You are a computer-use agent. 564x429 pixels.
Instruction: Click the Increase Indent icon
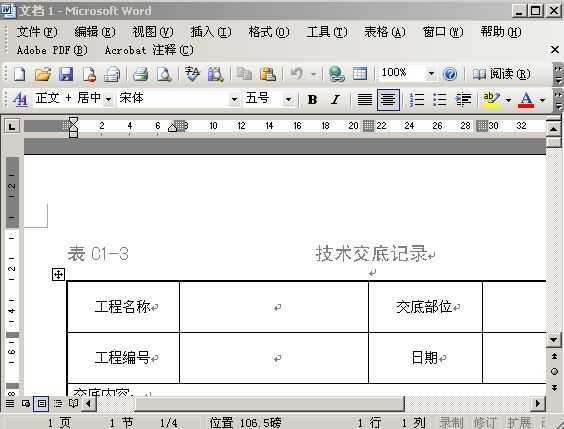(x=463, y=99)
